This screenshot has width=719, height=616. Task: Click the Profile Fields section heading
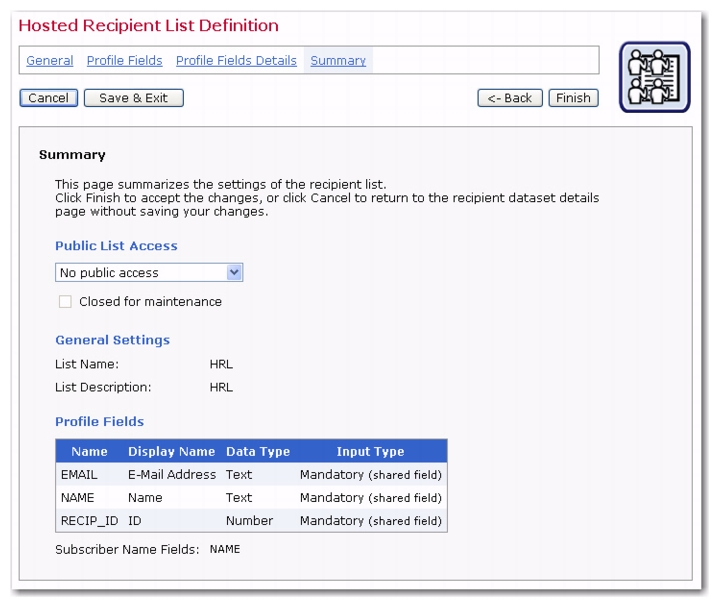point(100,422)
